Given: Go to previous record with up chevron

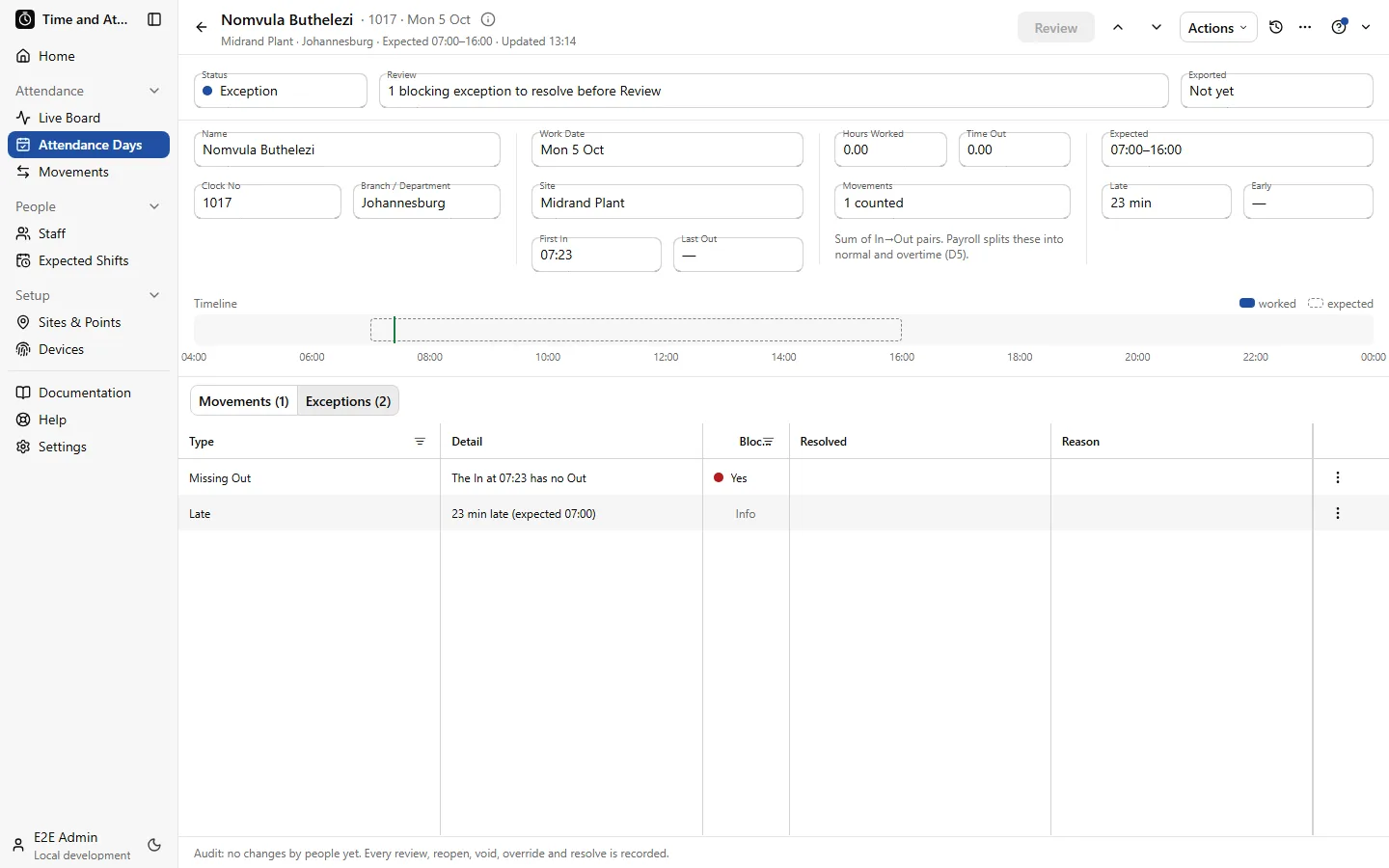Looking at the screenshot, I should point(1118,27).
